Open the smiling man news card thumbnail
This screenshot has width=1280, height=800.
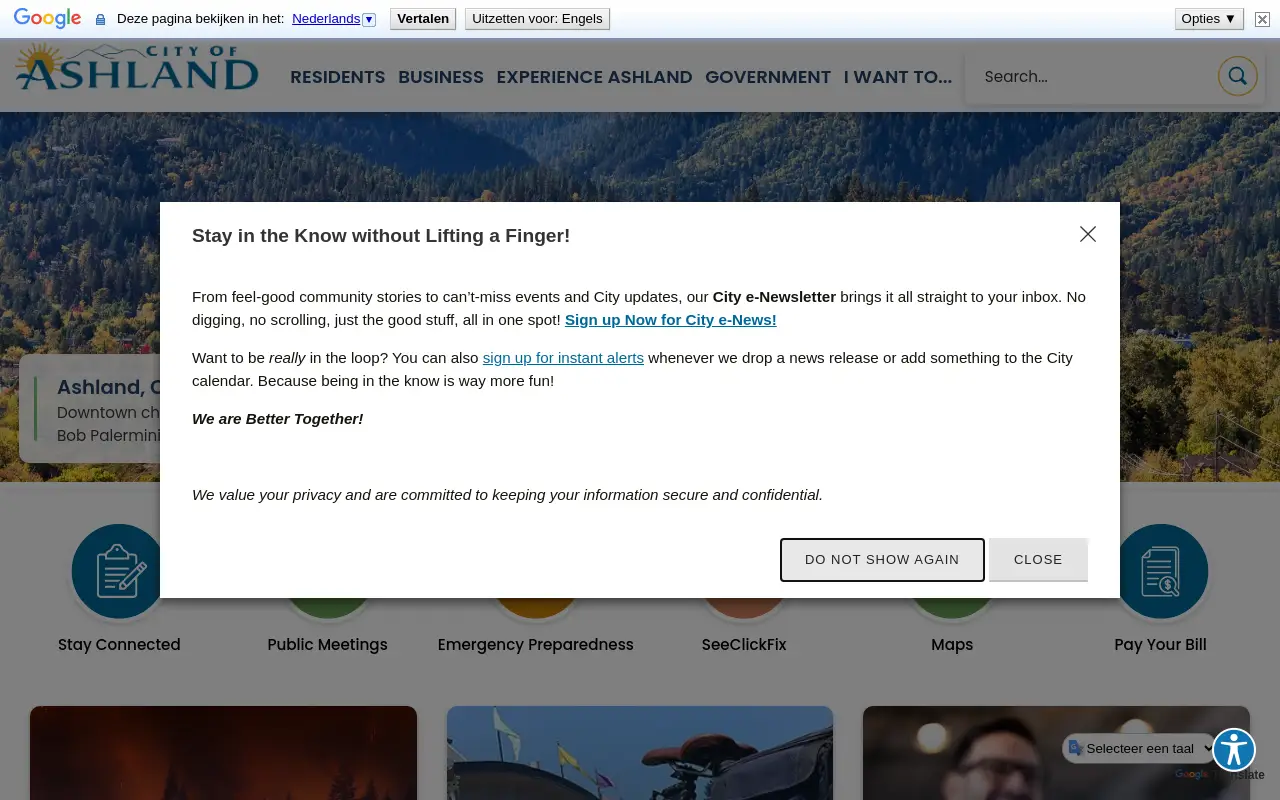1056,753
